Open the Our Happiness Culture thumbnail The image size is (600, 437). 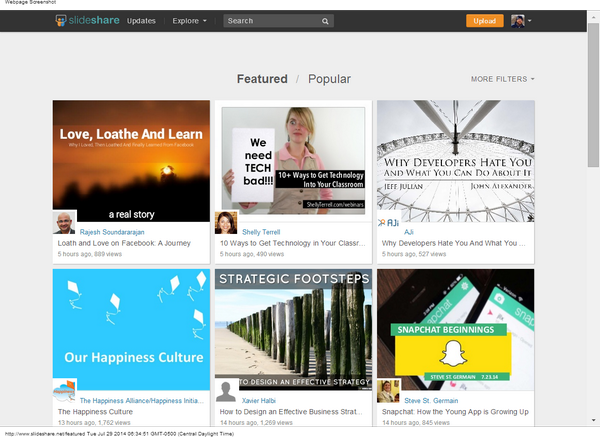(x=131, y=329)
